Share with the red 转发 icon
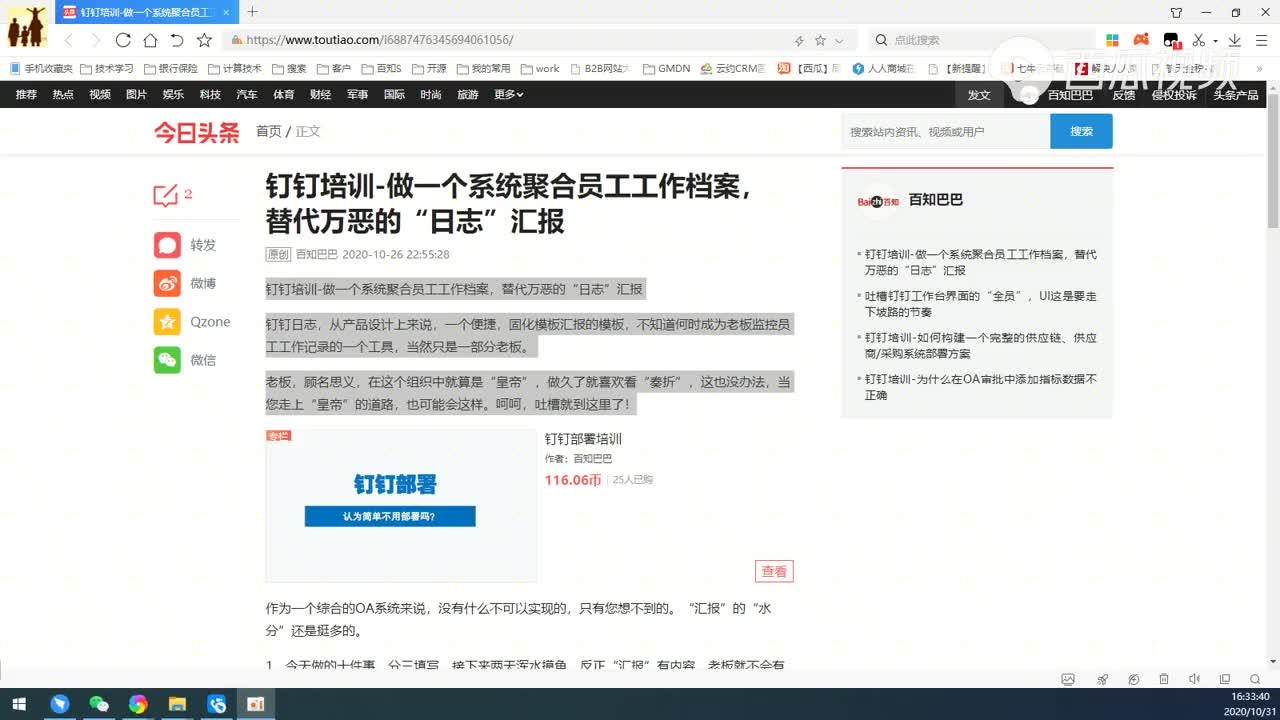 tap(167, 245)
